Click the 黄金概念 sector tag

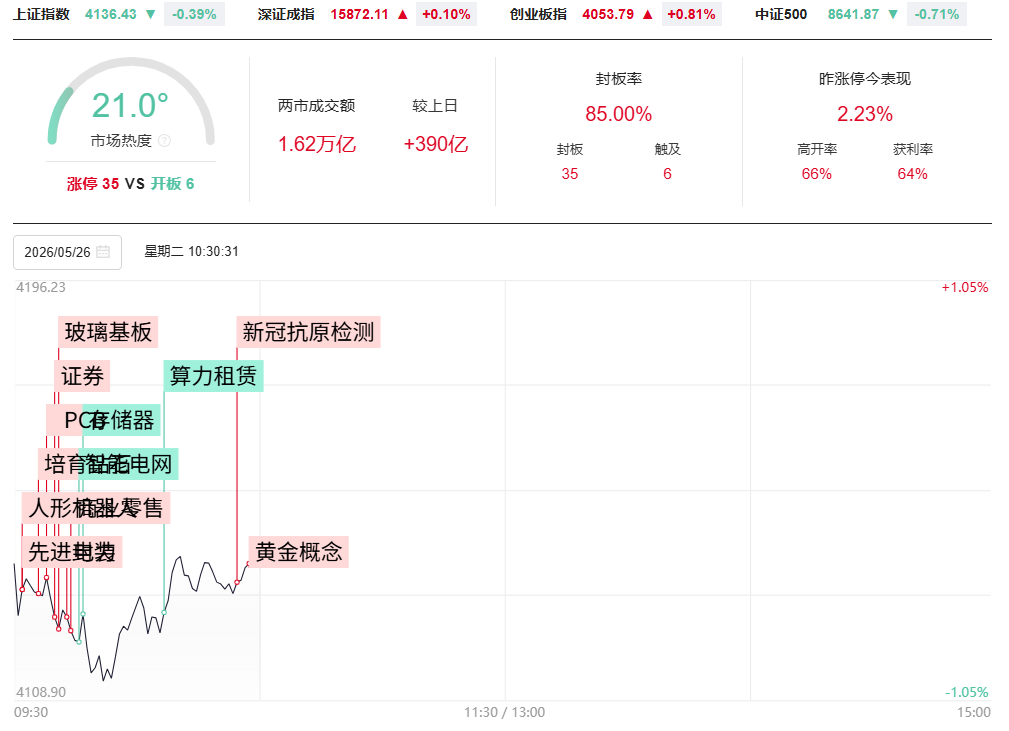[299, 551]
